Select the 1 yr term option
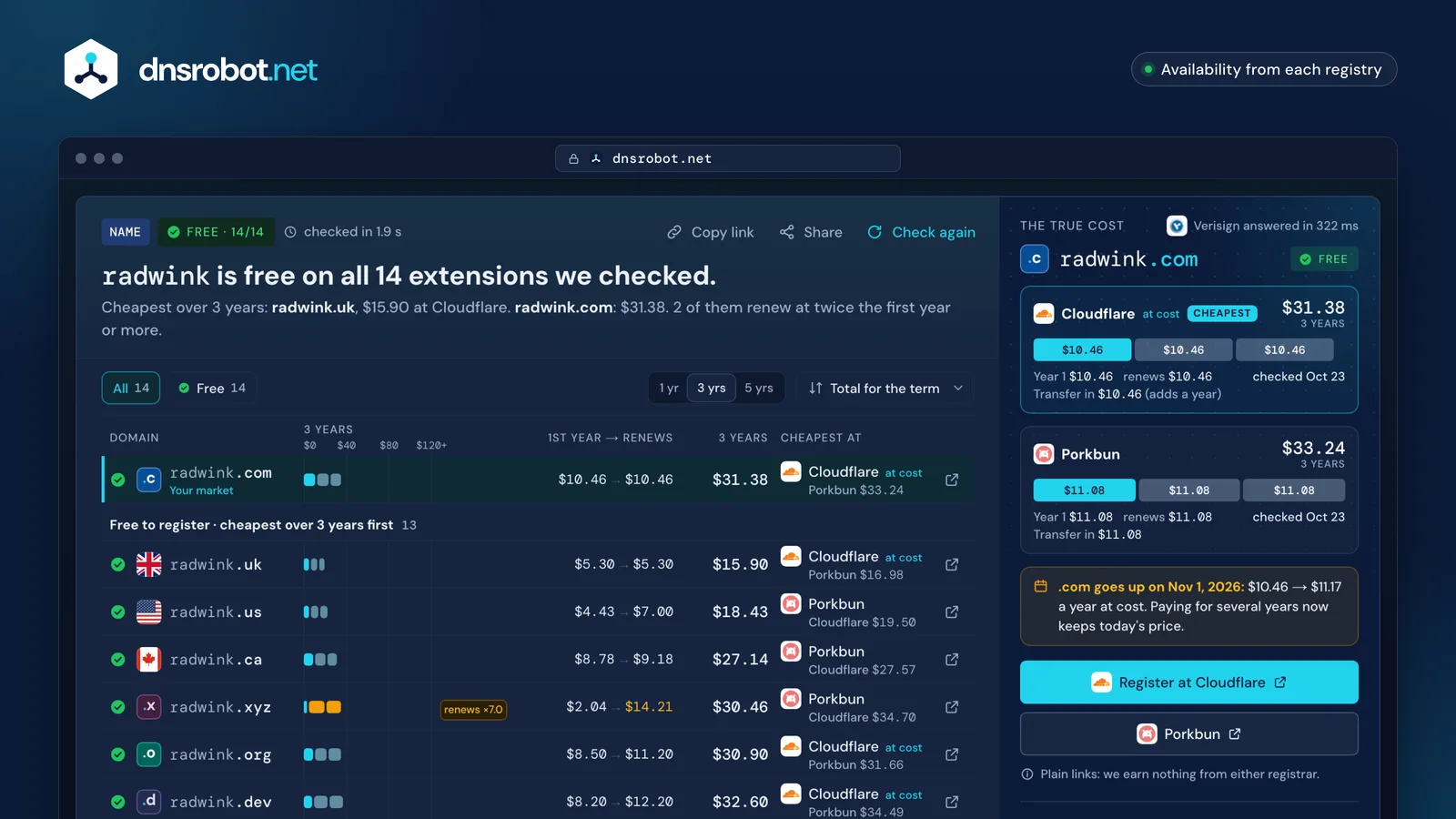The height and width of the screenshot is (819, 1456). (x=669, y=389)
